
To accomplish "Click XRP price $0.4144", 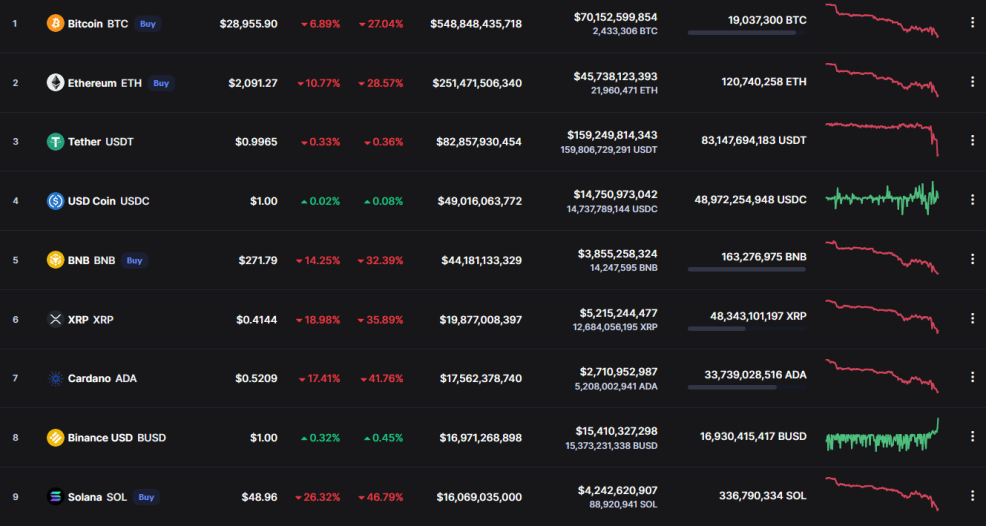I will click(257, 319).
